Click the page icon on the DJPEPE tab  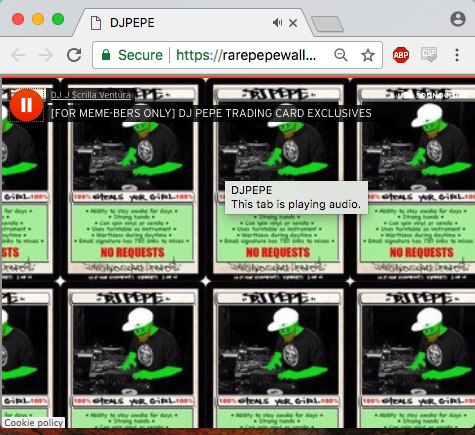96,23
